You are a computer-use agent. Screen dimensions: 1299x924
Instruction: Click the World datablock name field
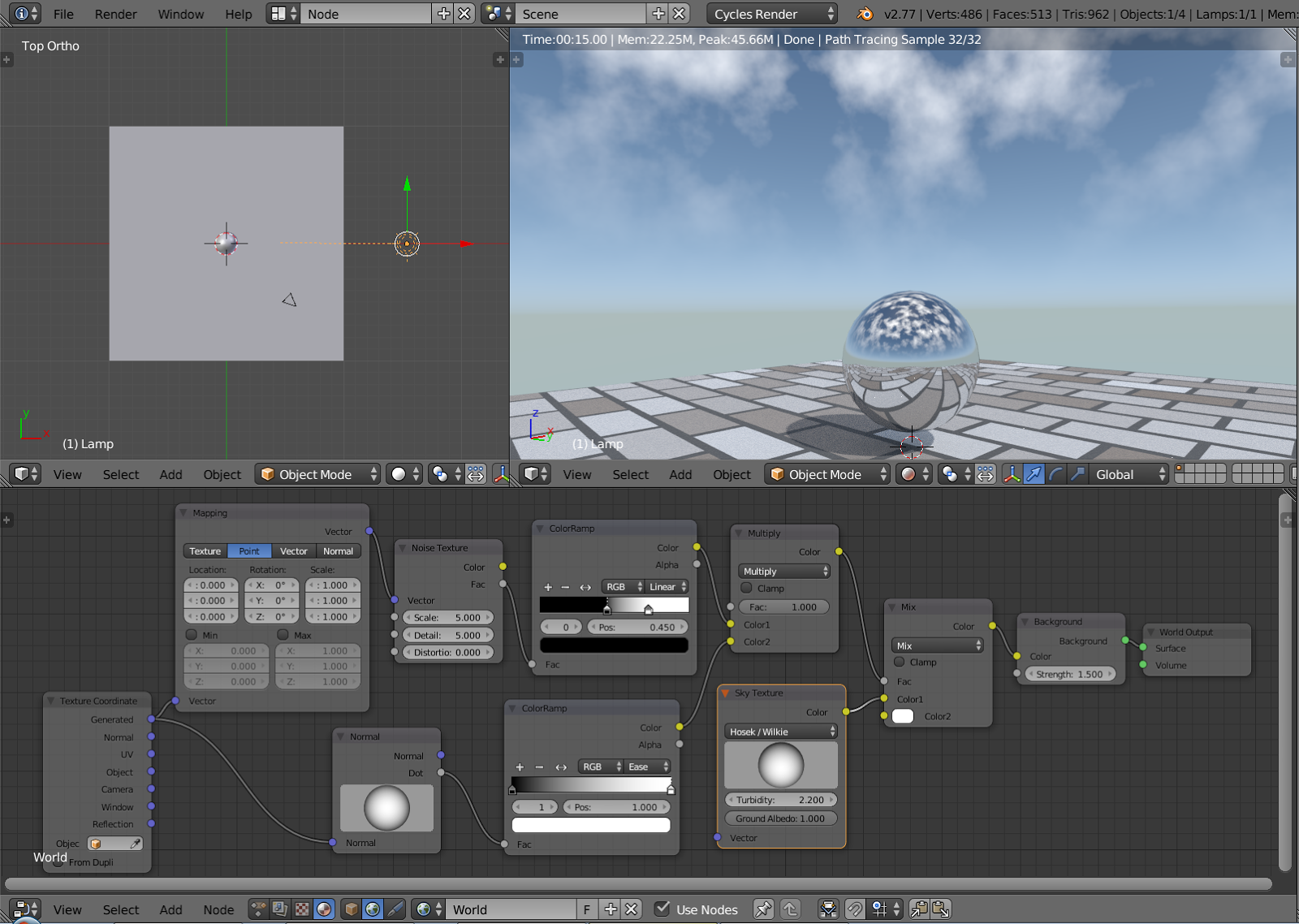tap(511, 909)
